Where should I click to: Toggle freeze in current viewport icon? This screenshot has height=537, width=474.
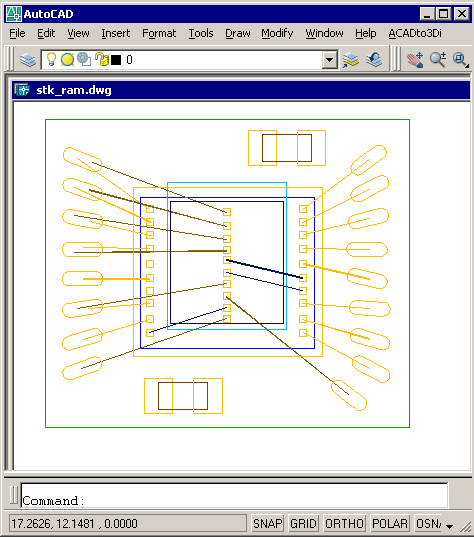point(84,59)
